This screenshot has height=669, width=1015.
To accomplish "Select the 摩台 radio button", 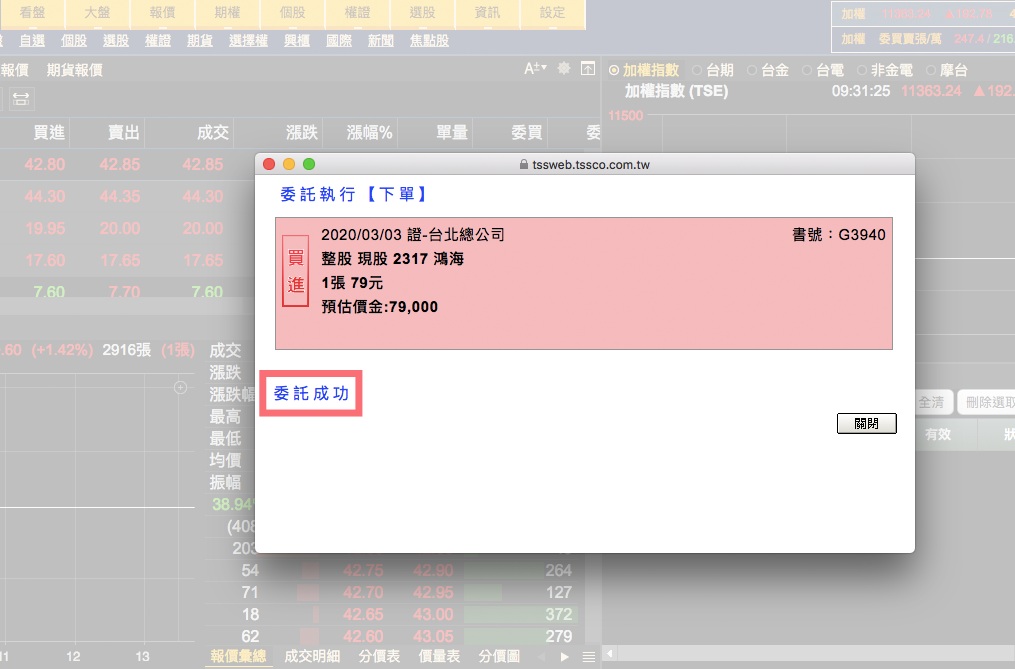I will click(931, 70).
